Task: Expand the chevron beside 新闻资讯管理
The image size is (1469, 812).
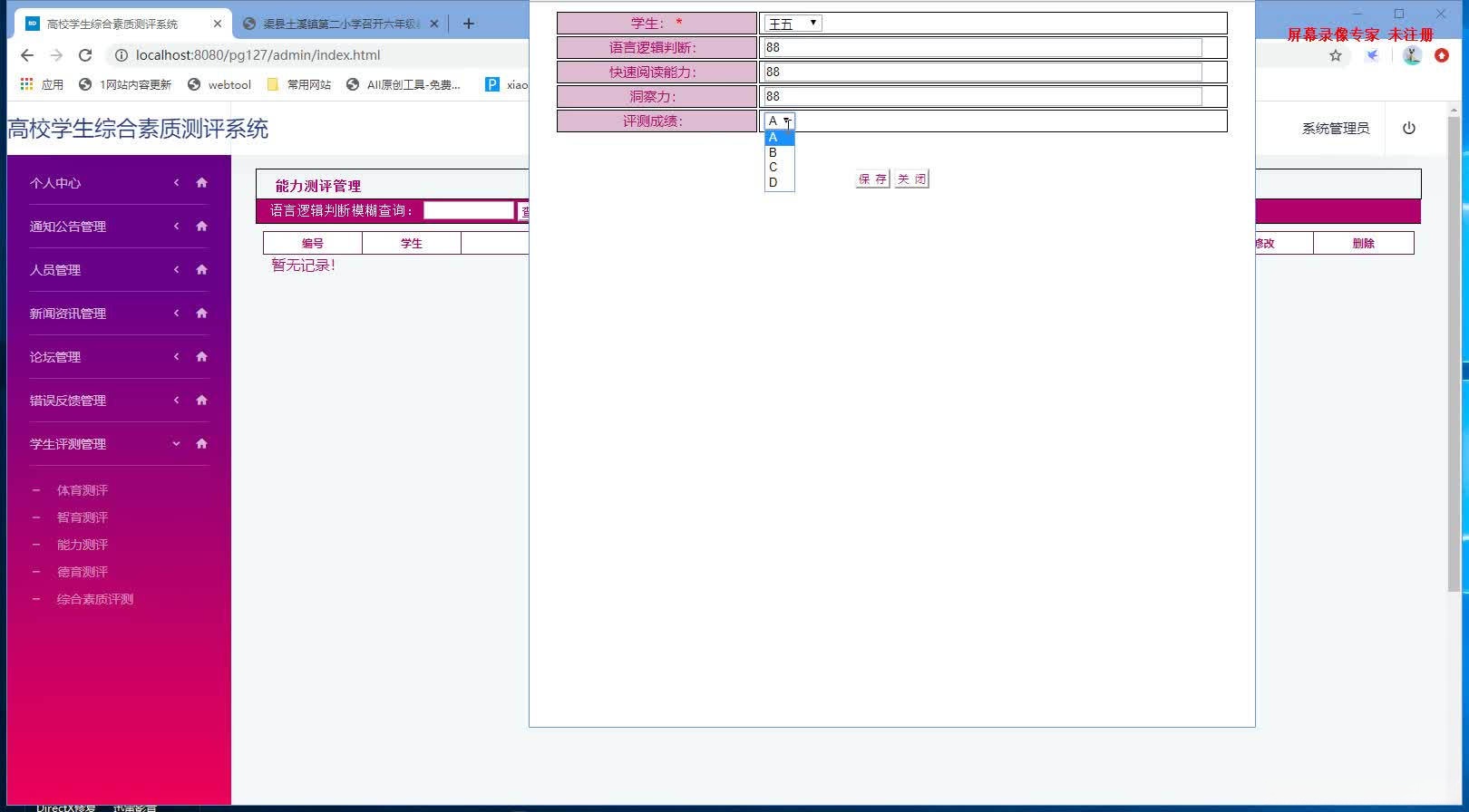Action: 176,313
